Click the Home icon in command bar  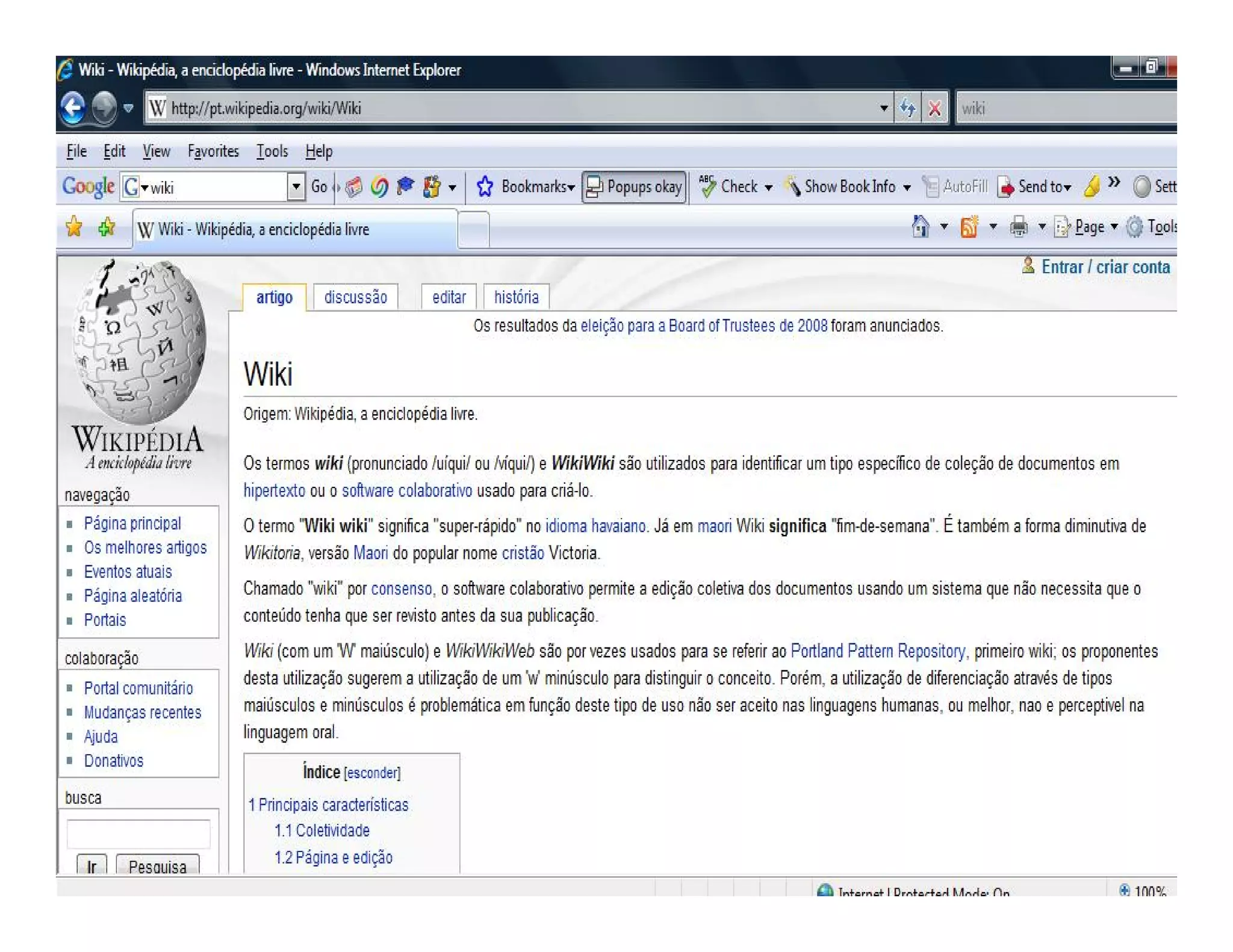[920, 227]
